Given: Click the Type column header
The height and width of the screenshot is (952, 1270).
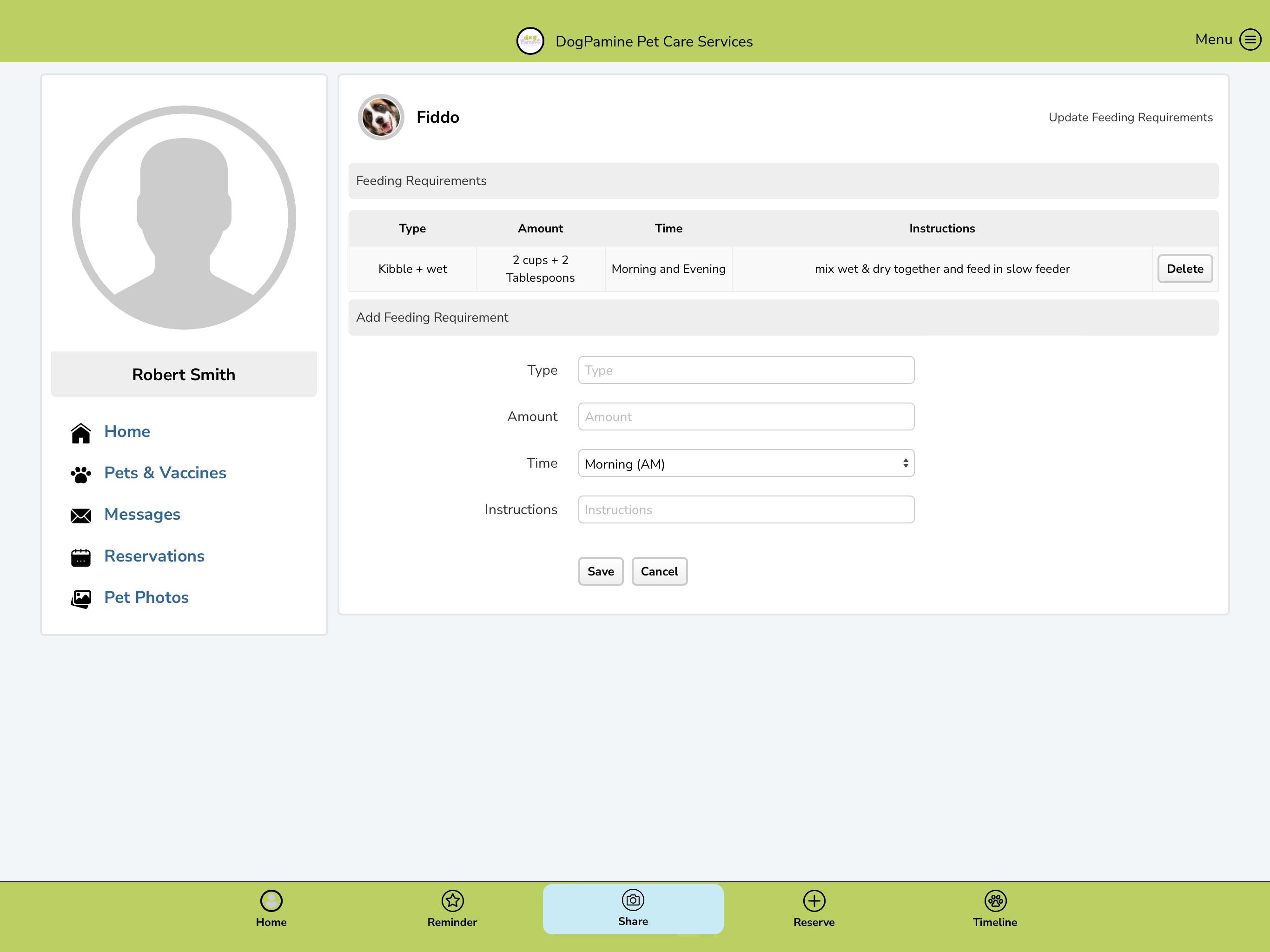Looking at the screenshot, I should click(412, 229).
